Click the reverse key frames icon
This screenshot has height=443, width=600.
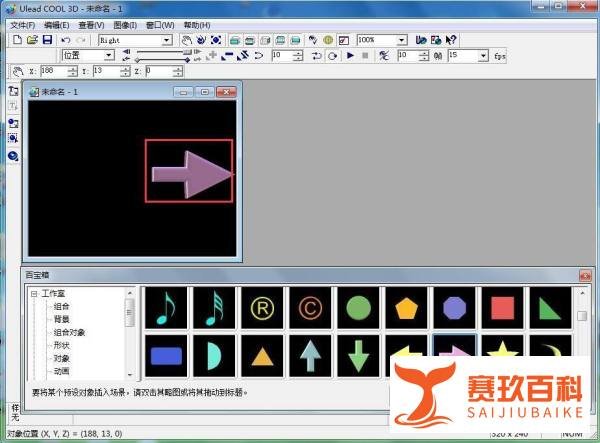pyautogui.click(x=243, y=55)
